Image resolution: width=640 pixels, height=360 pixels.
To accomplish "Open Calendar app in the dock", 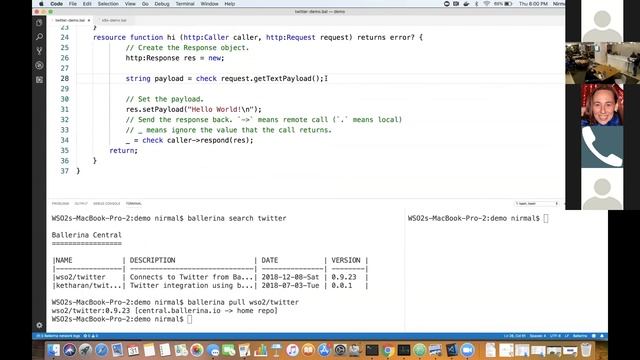I will click(x=133, y=350).
